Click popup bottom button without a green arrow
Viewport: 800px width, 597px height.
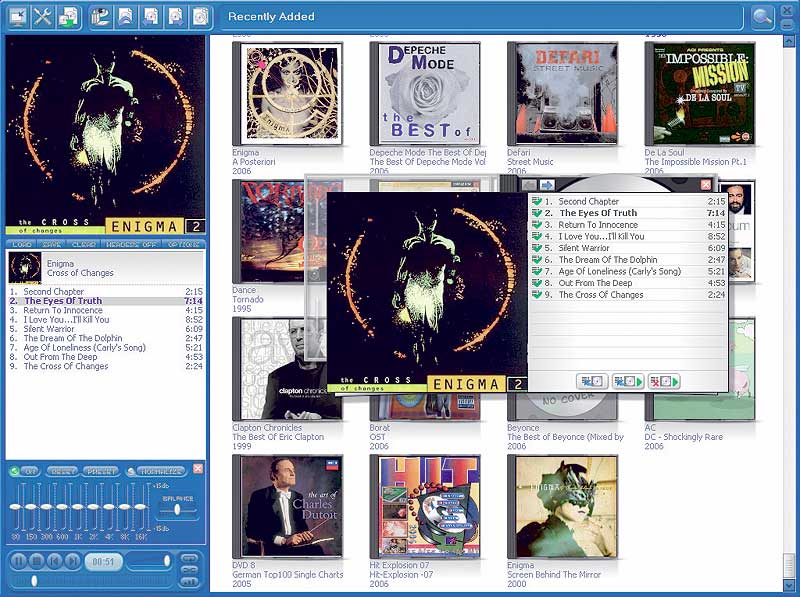click(x=592, y=381)
